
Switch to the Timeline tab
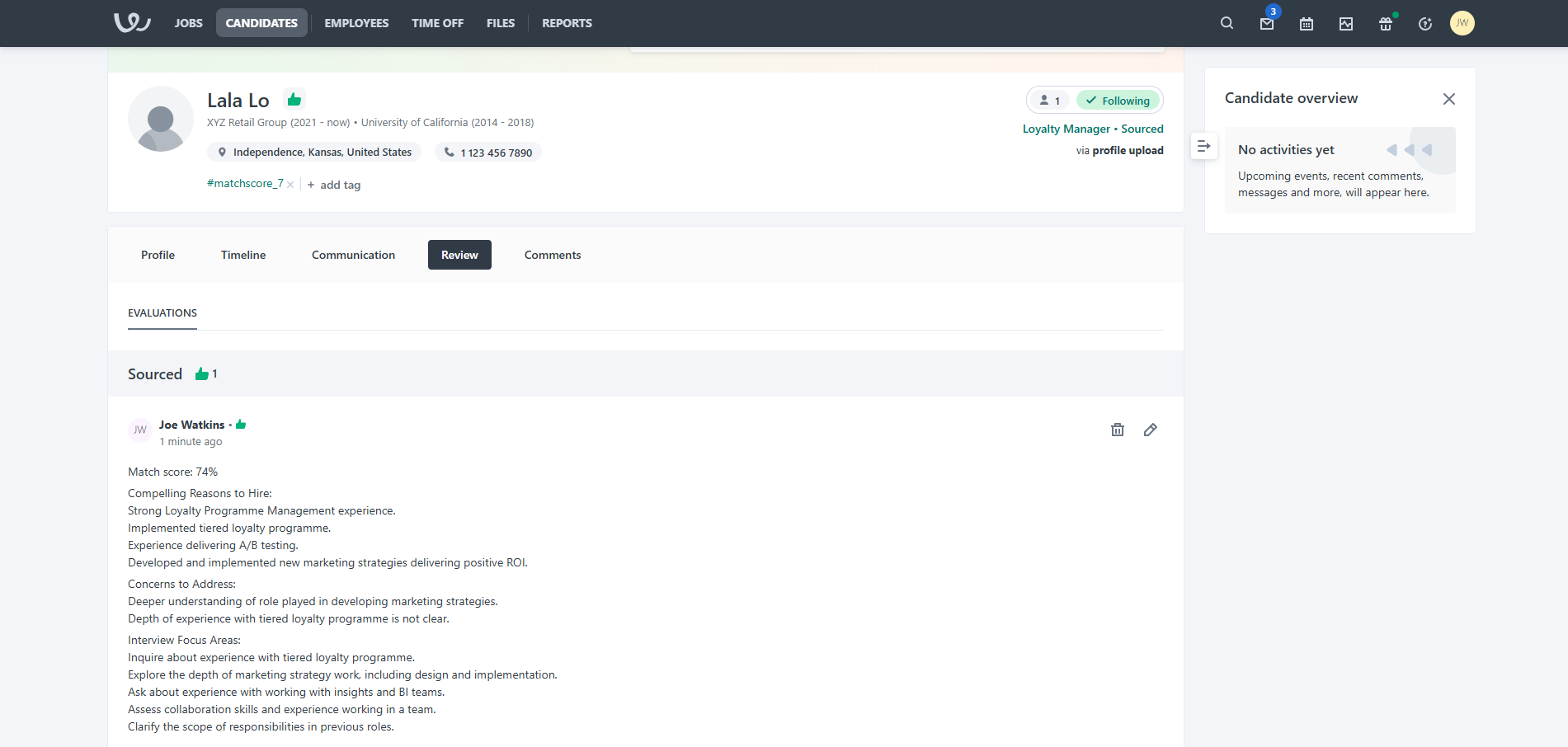243,255
